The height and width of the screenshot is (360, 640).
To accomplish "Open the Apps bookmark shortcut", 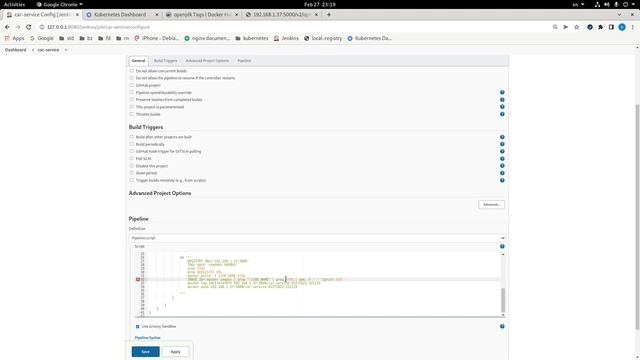I will click(x=15, y=38).
